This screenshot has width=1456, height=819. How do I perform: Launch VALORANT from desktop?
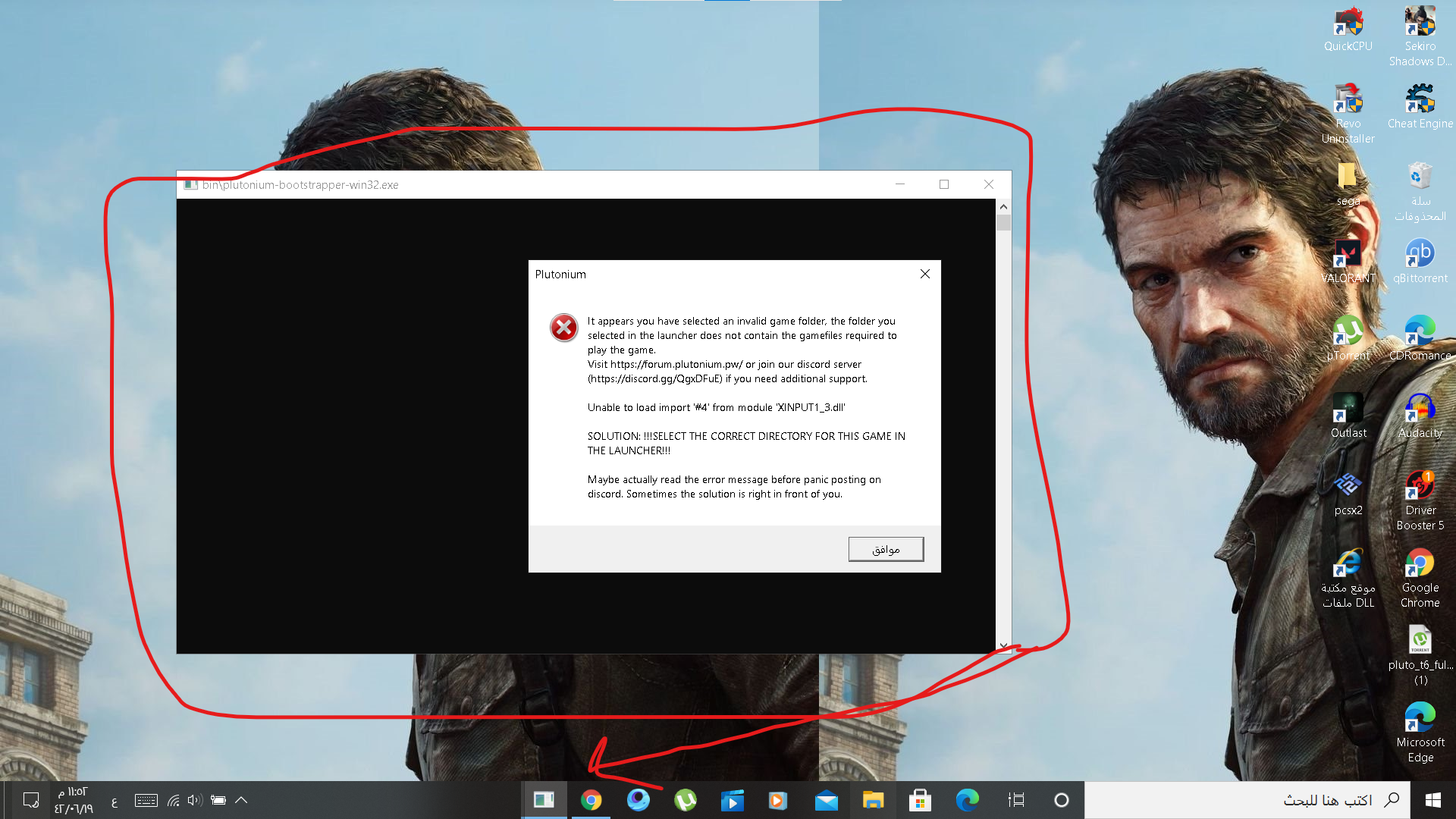pos(1348,261)
